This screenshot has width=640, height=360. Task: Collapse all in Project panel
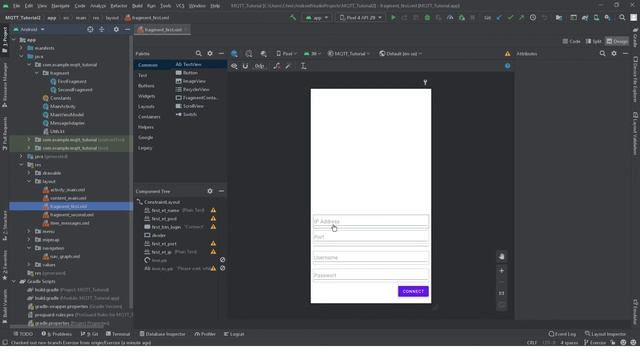coord(102,29)
